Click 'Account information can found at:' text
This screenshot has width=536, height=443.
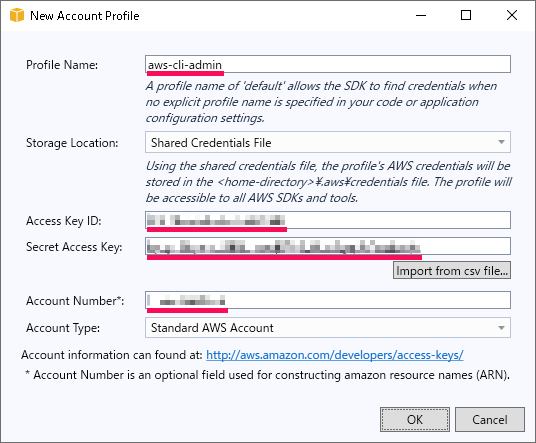point(112,355)
